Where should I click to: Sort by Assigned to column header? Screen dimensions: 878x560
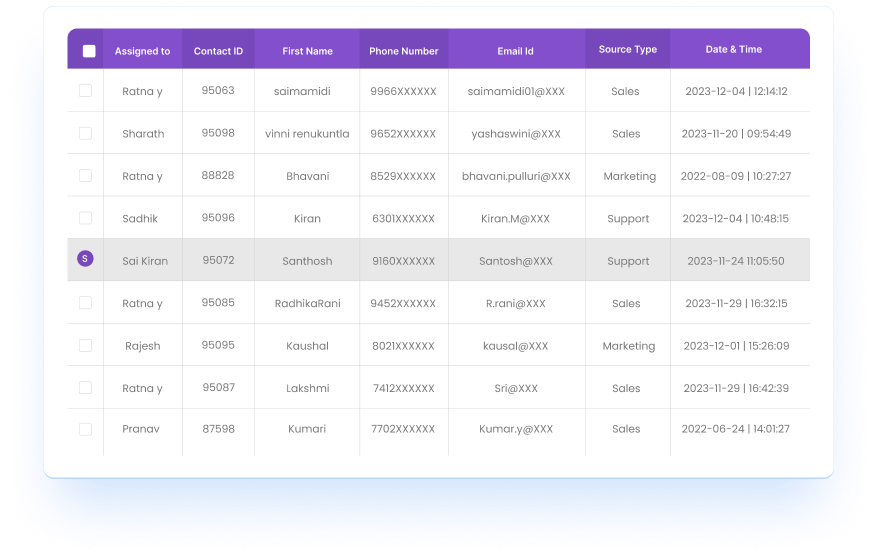click(x=142, y=51)
